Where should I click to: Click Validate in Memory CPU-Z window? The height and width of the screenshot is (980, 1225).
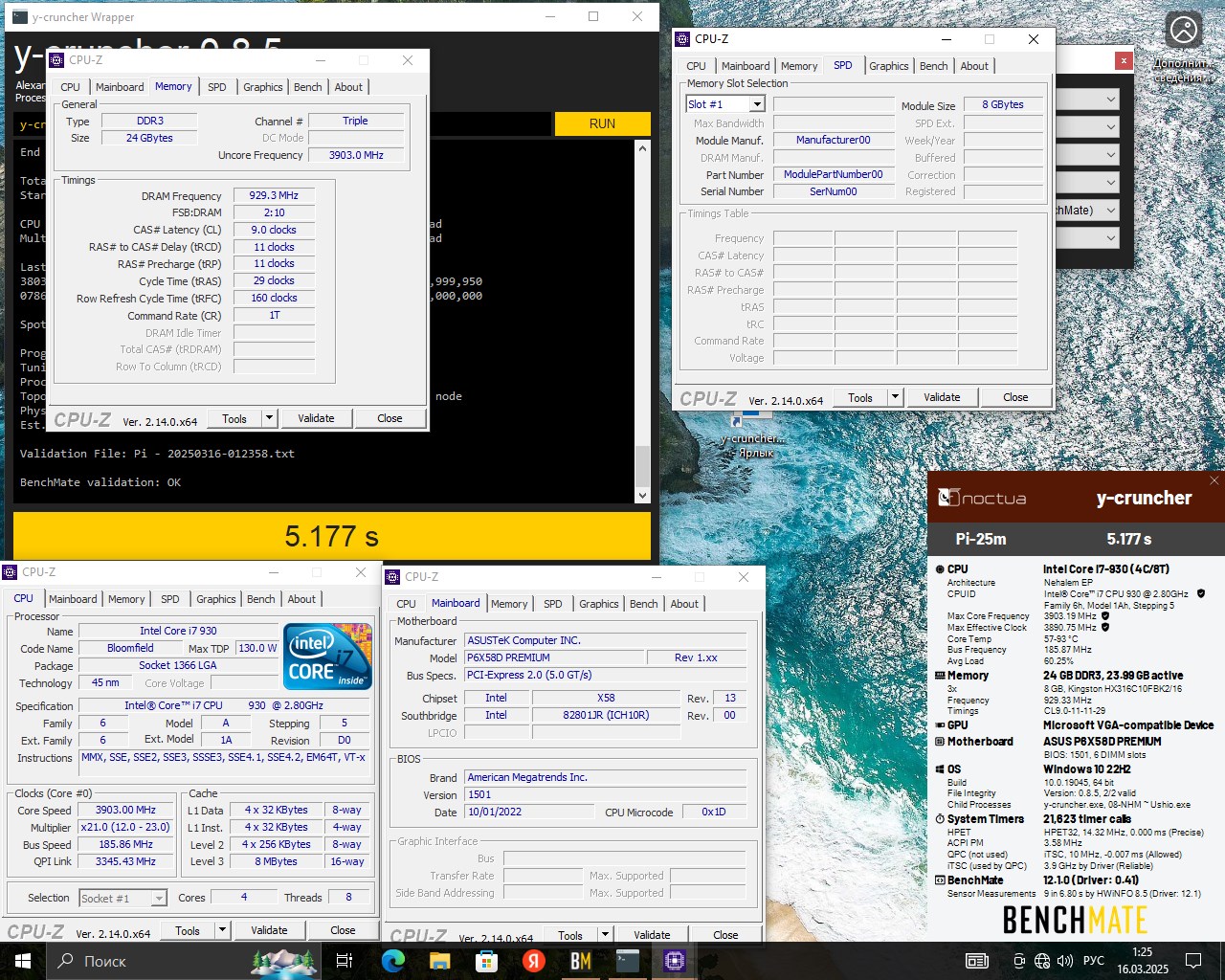[x=316, y=418]
